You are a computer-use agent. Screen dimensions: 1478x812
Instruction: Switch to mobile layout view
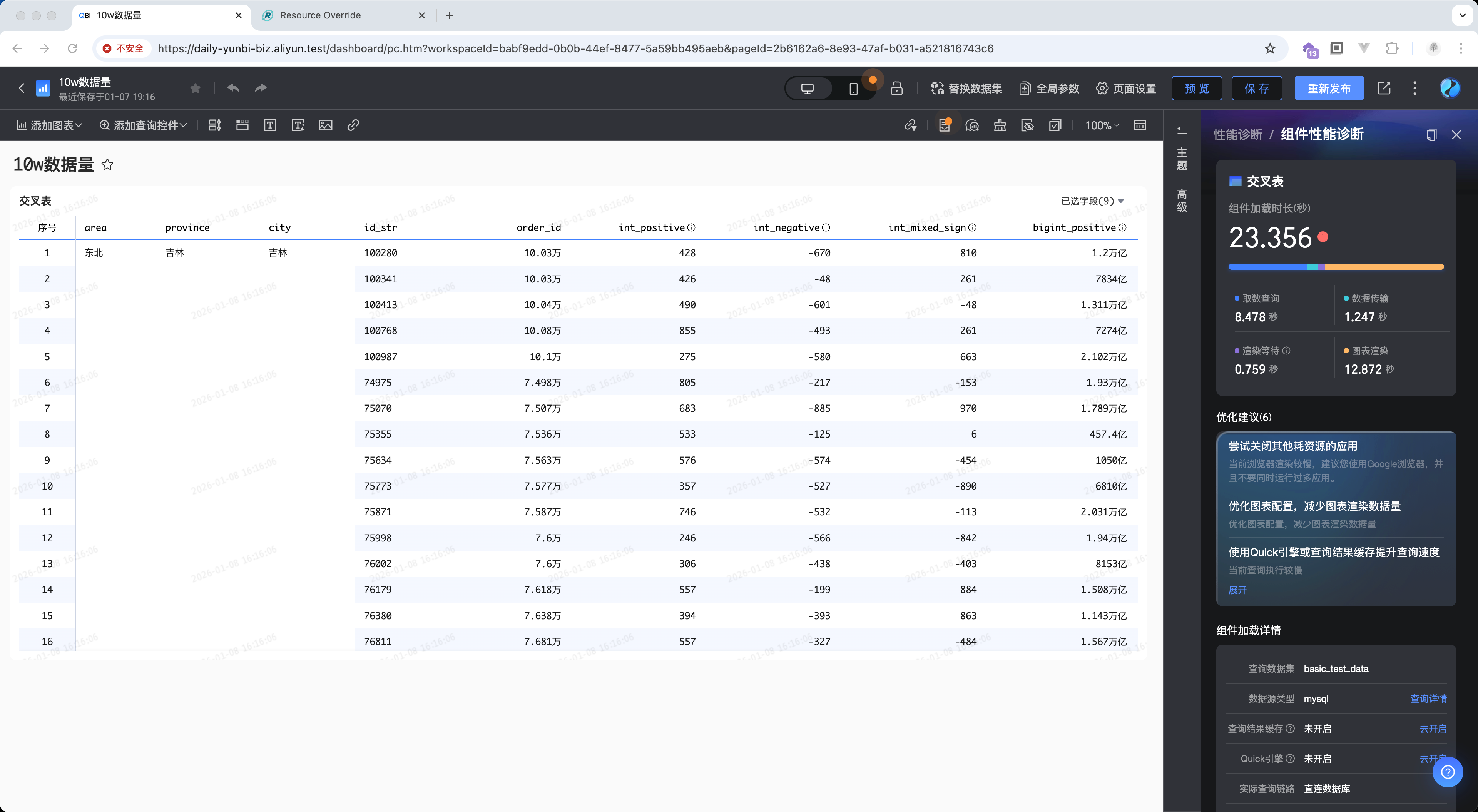853,89
